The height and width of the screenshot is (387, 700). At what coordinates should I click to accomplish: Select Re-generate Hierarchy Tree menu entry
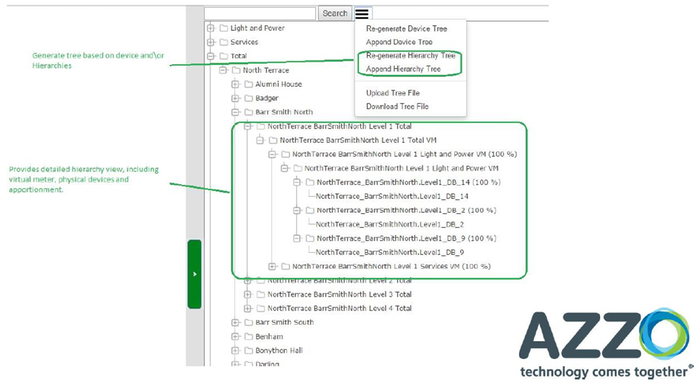click(x=410, y=56)
